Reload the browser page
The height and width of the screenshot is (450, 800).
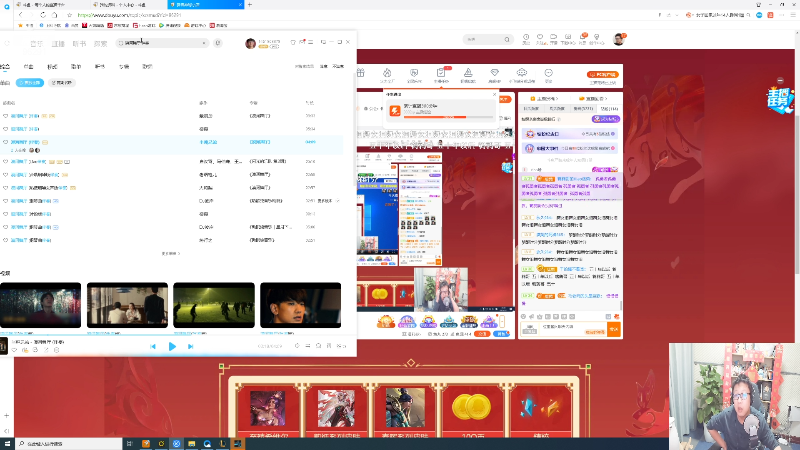[43, 15]
